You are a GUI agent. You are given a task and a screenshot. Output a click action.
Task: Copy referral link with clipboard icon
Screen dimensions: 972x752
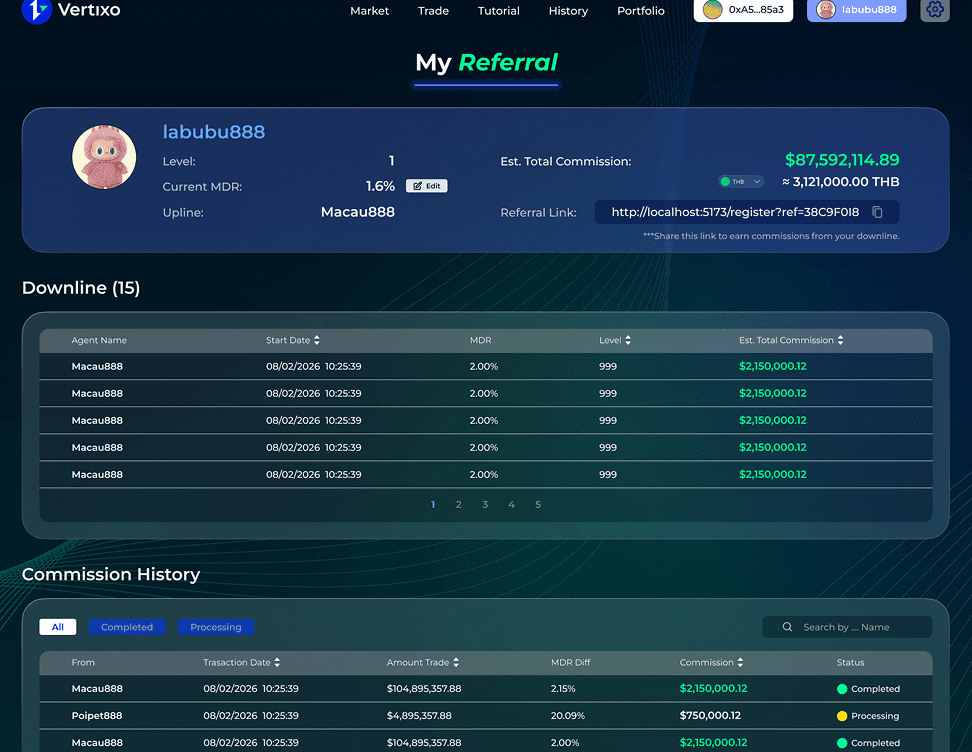point(877,212)
